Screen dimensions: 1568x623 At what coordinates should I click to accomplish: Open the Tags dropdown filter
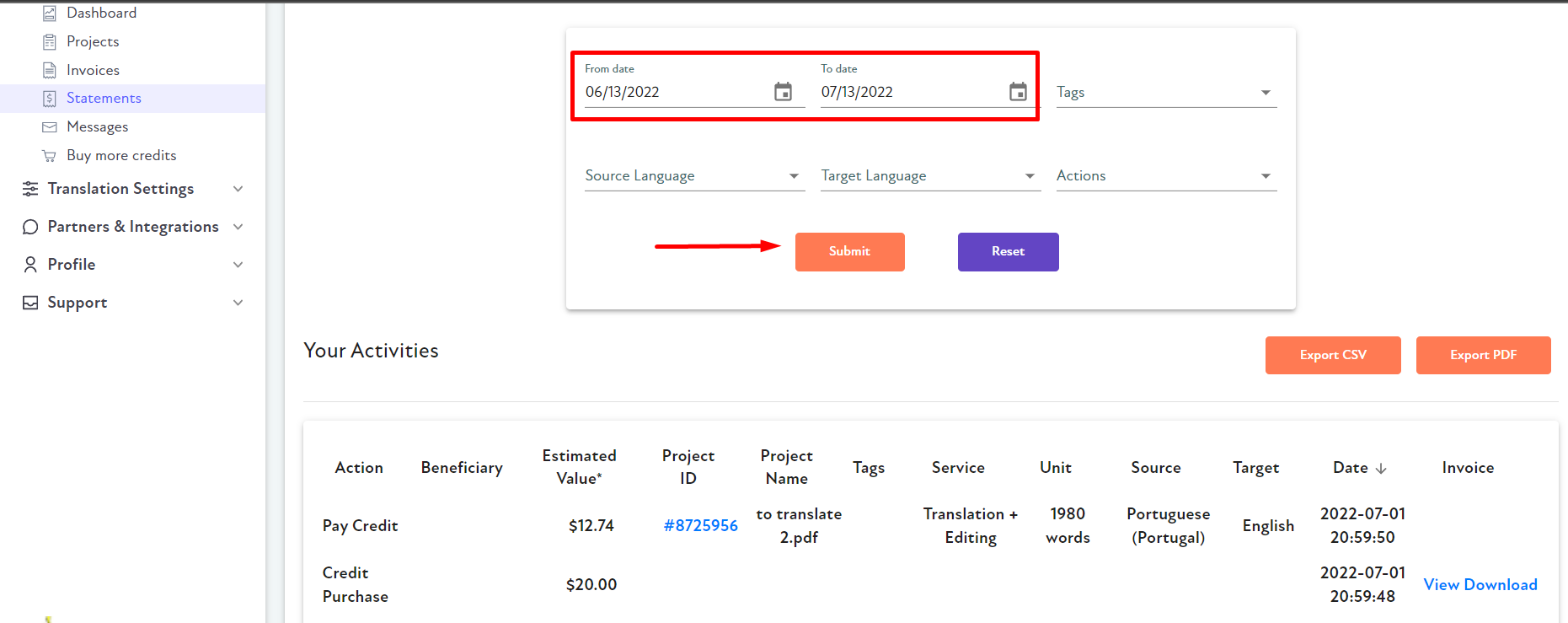(1166, 93)
